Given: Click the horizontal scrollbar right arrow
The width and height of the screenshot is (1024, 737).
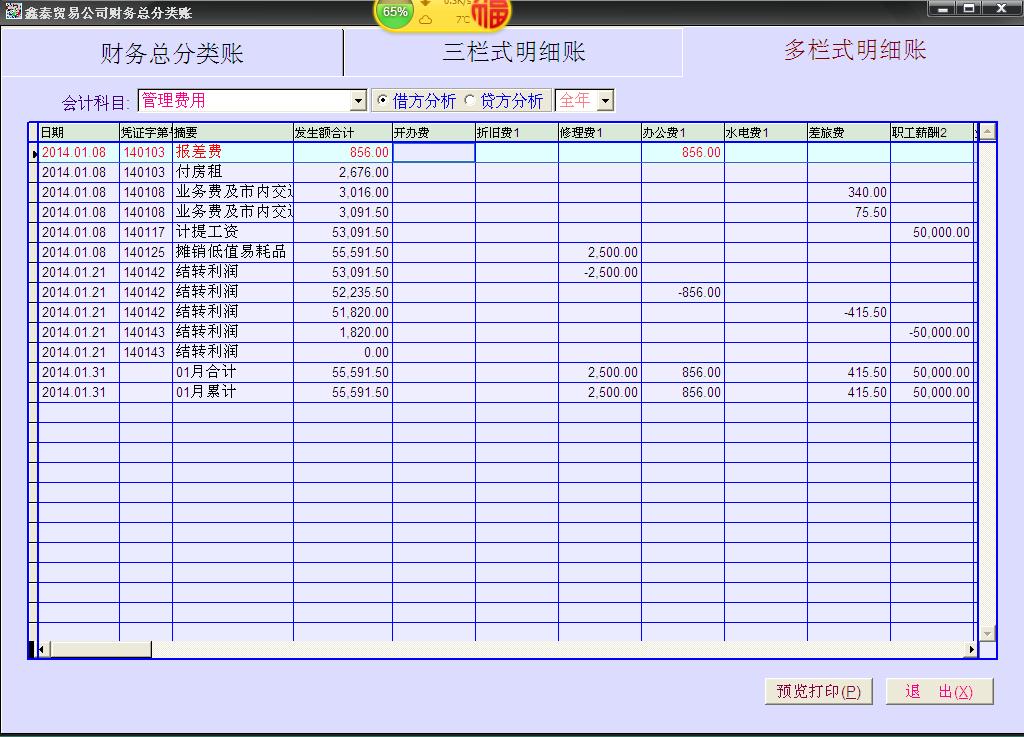Looking at the screenshot, I should (x=970, y=650).
